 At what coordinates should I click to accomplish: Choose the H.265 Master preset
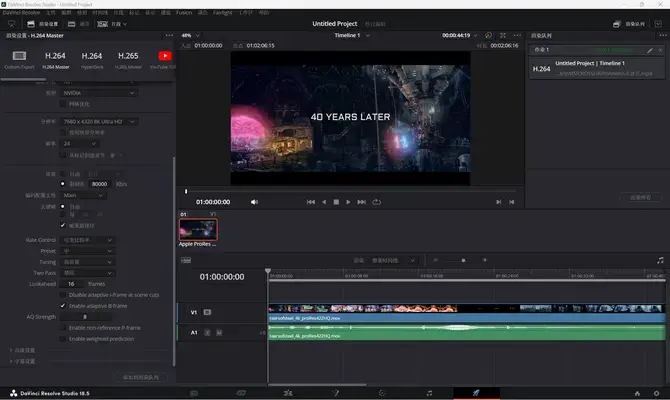[x=128, y=59]
